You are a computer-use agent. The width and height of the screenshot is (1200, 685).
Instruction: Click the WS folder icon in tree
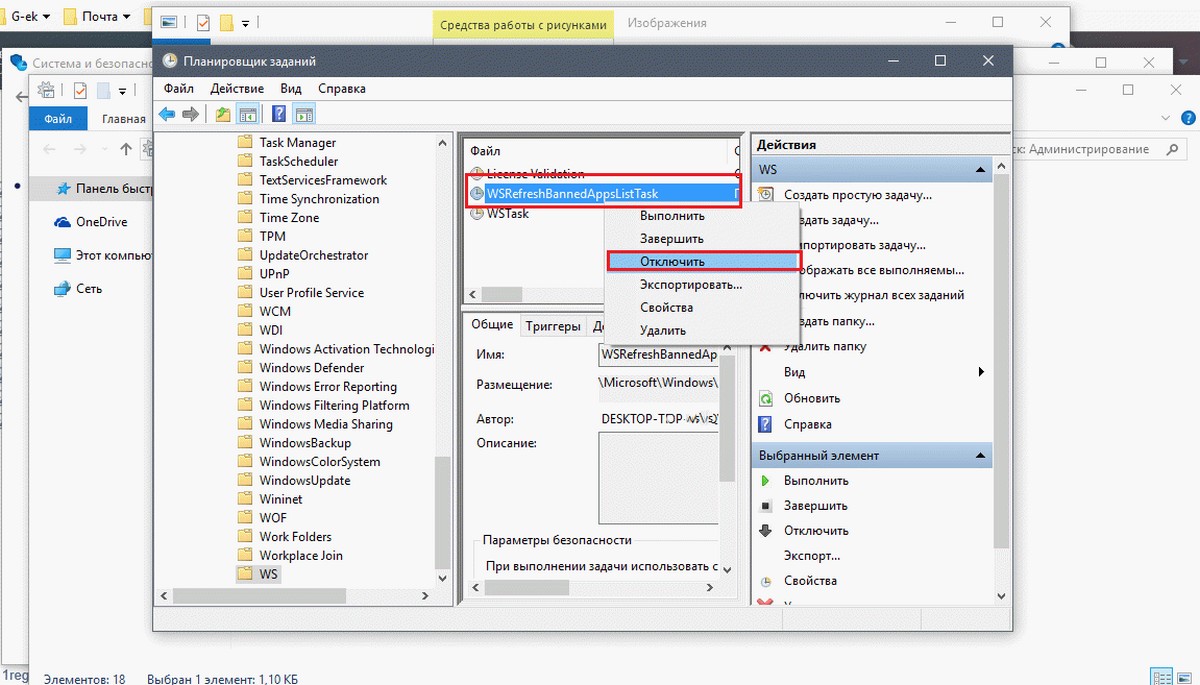point(245,574)
